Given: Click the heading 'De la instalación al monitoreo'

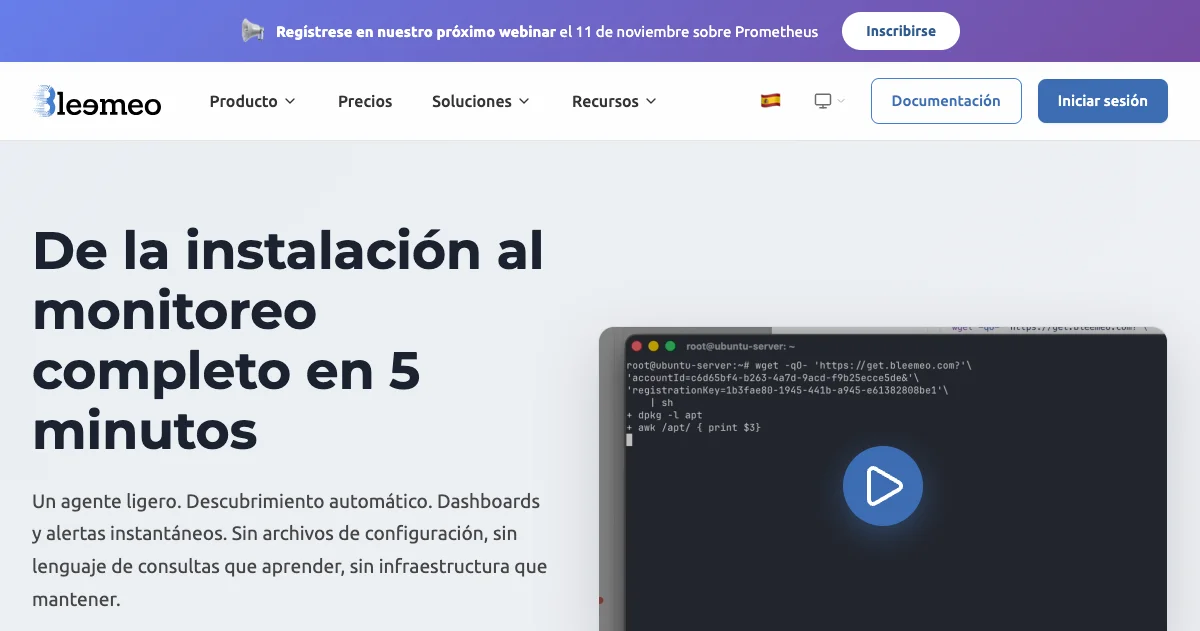Looking at the screenshot, I should coord(288,340).
